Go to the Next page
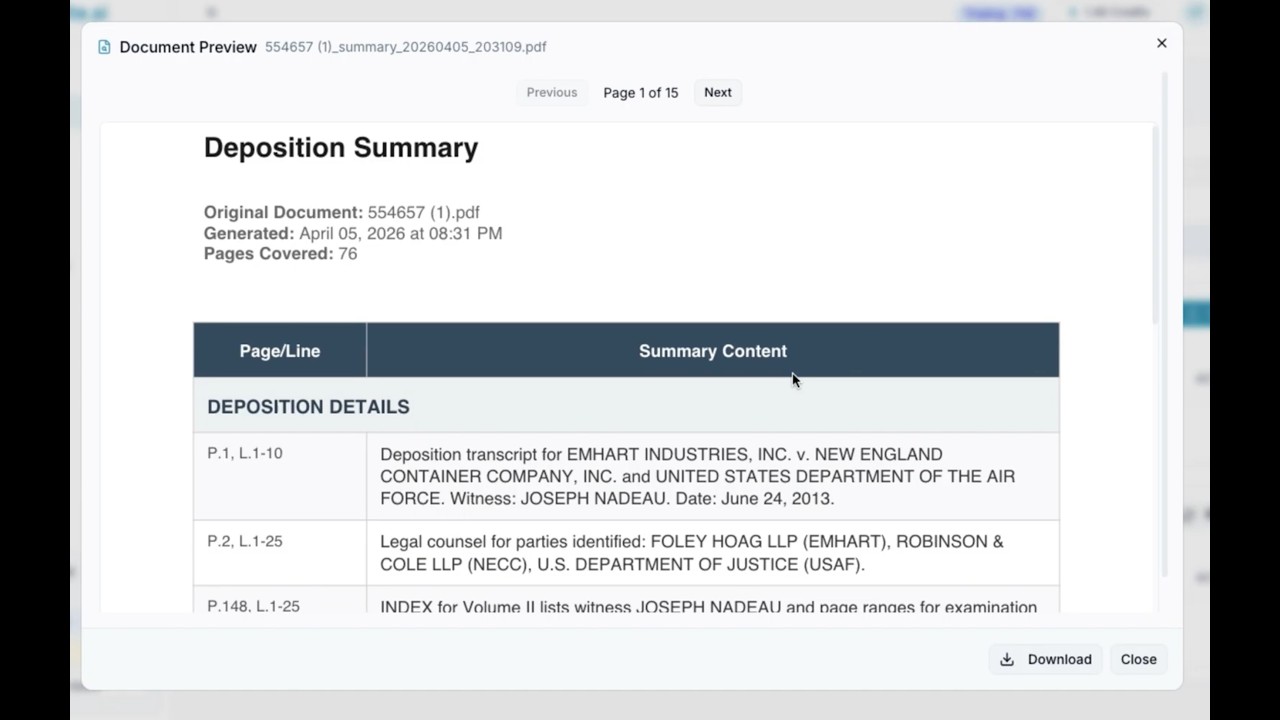Screen dimensions: 1280x720 tap(718, 92)
